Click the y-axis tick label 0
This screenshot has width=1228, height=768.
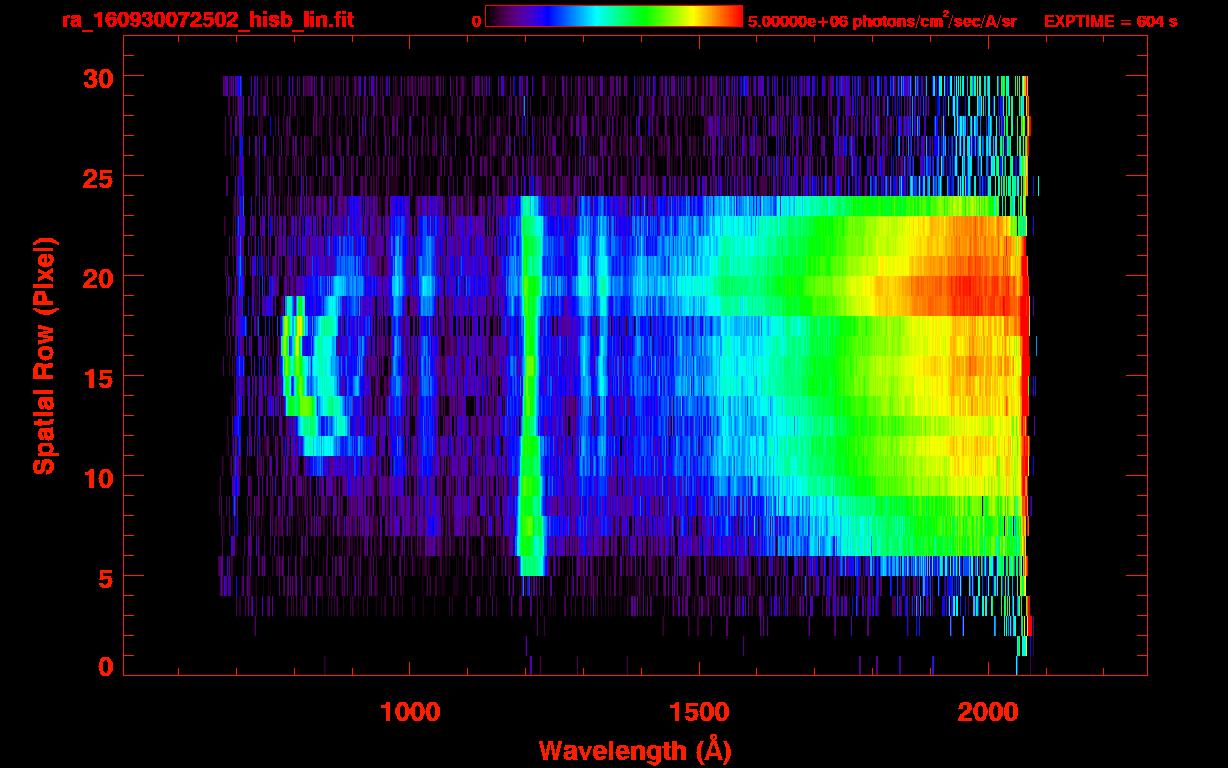(106, 666)
